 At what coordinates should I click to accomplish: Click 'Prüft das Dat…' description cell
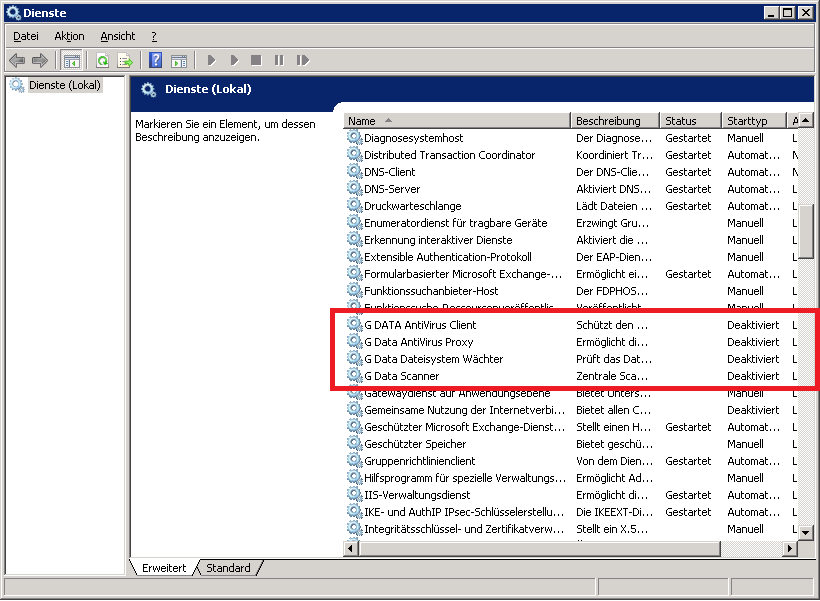[614, 359]
